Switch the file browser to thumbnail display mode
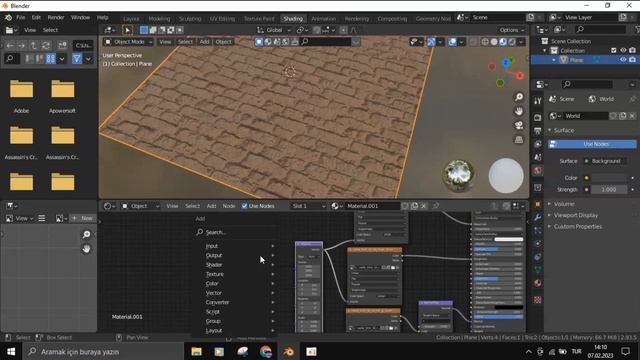The image size is (640, 360). click(51, 59)
